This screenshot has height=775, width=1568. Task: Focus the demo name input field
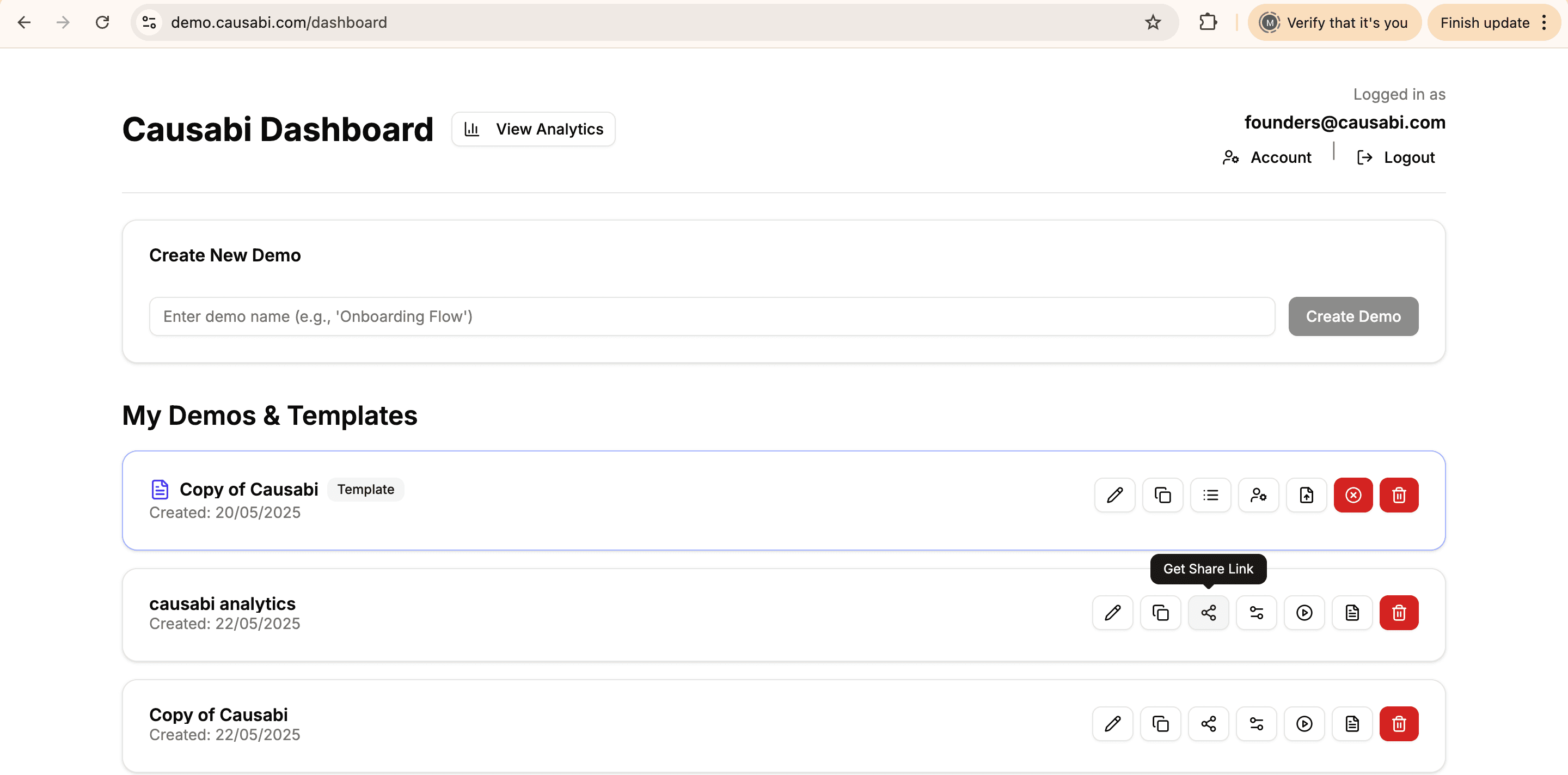click(x=712, y=316)
